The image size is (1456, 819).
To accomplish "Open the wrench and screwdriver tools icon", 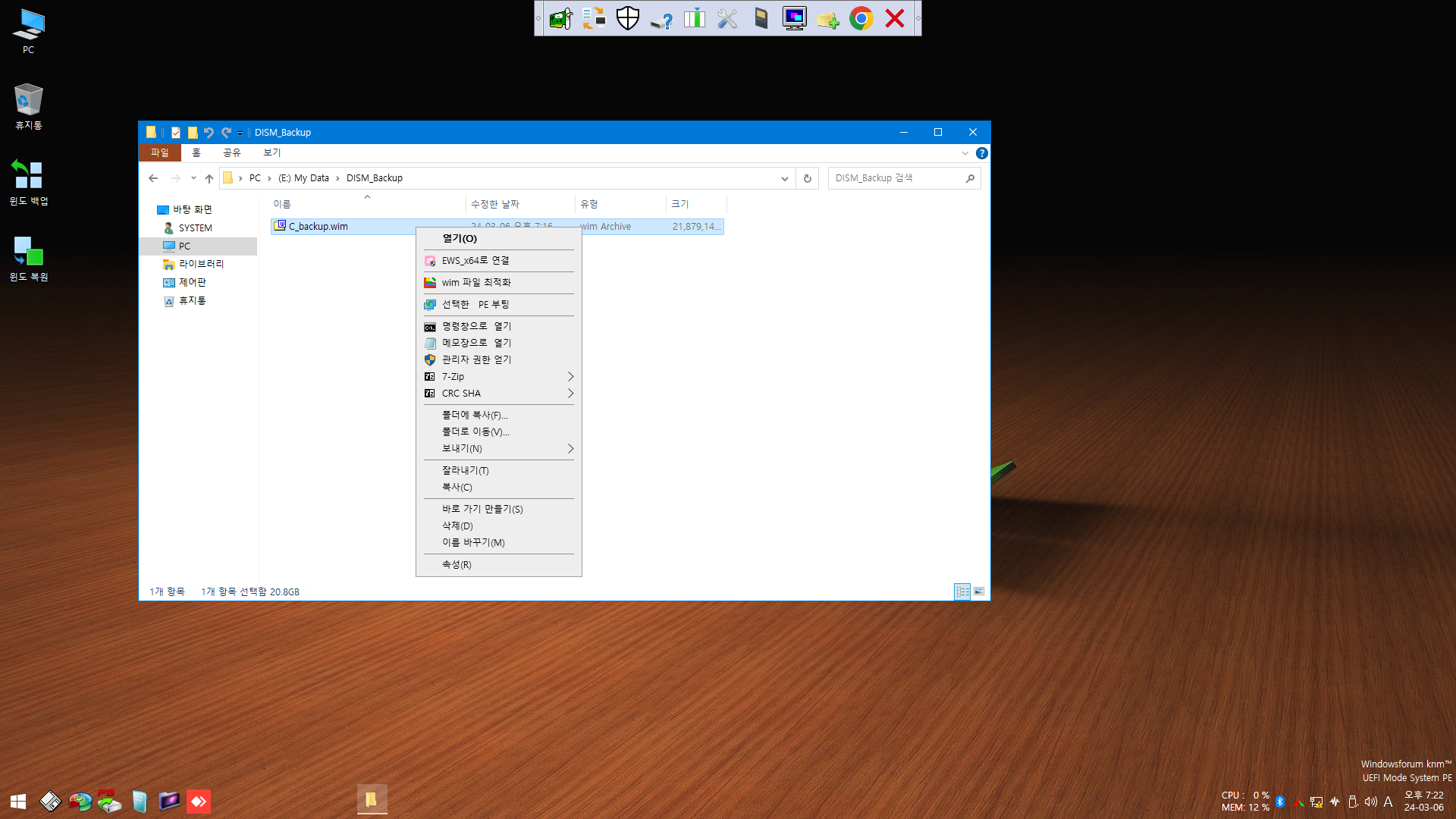I will point(728,18).
